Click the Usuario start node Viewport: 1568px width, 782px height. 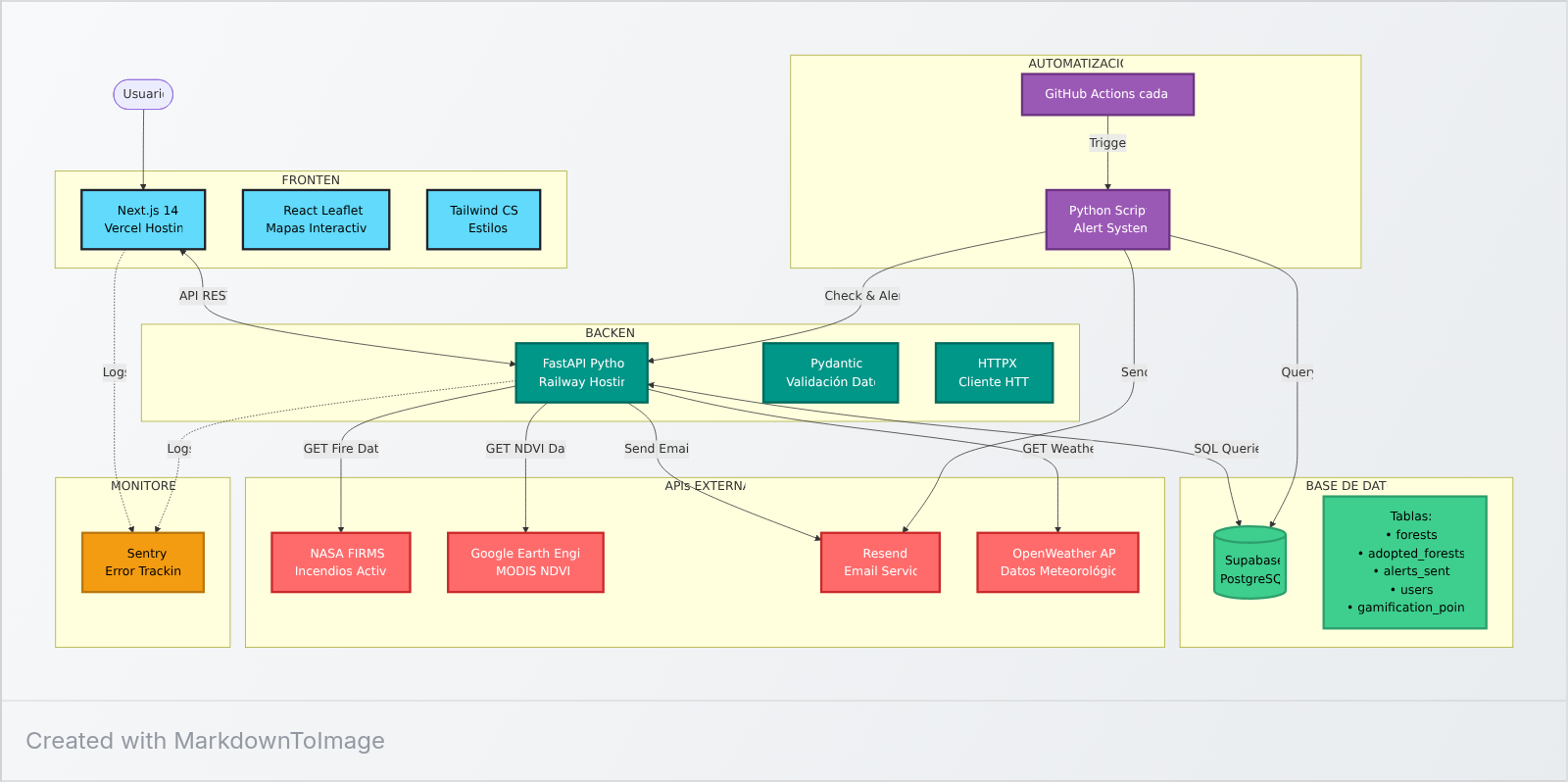pos(143,94)
